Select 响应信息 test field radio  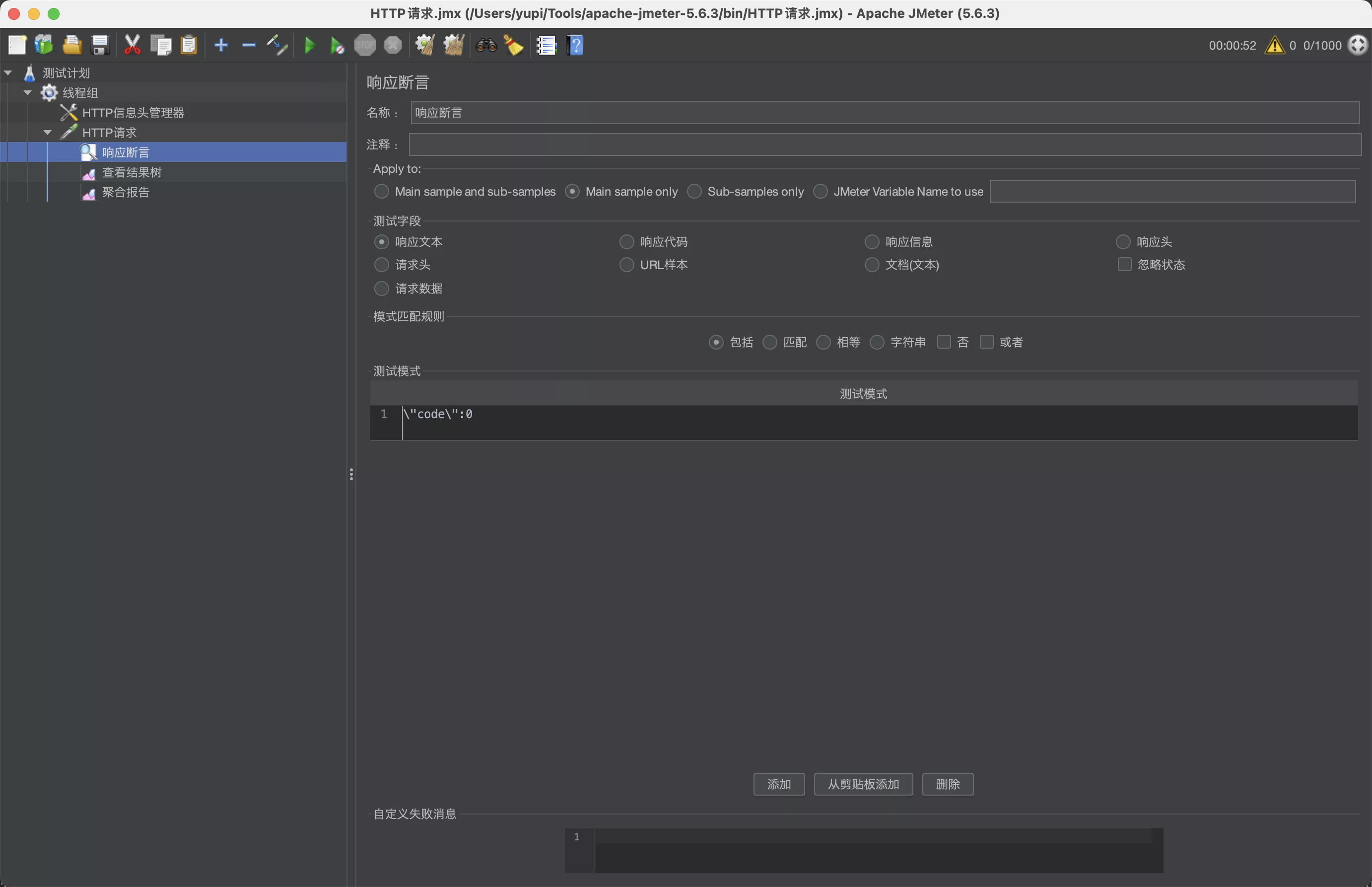click(872, 242)
